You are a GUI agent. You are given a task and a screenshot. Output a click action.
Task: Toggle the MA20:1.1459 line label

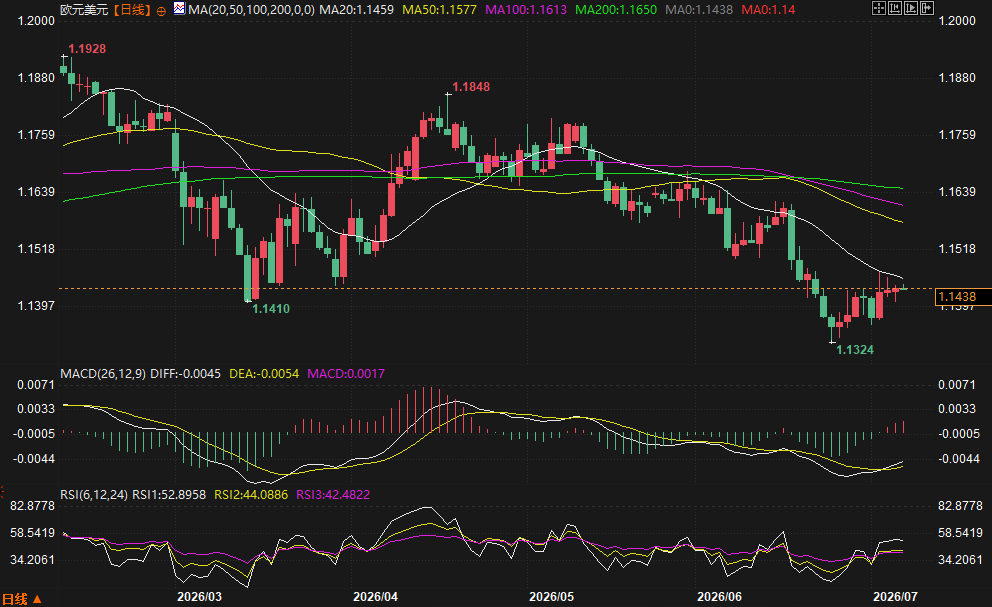coord(356,10)
